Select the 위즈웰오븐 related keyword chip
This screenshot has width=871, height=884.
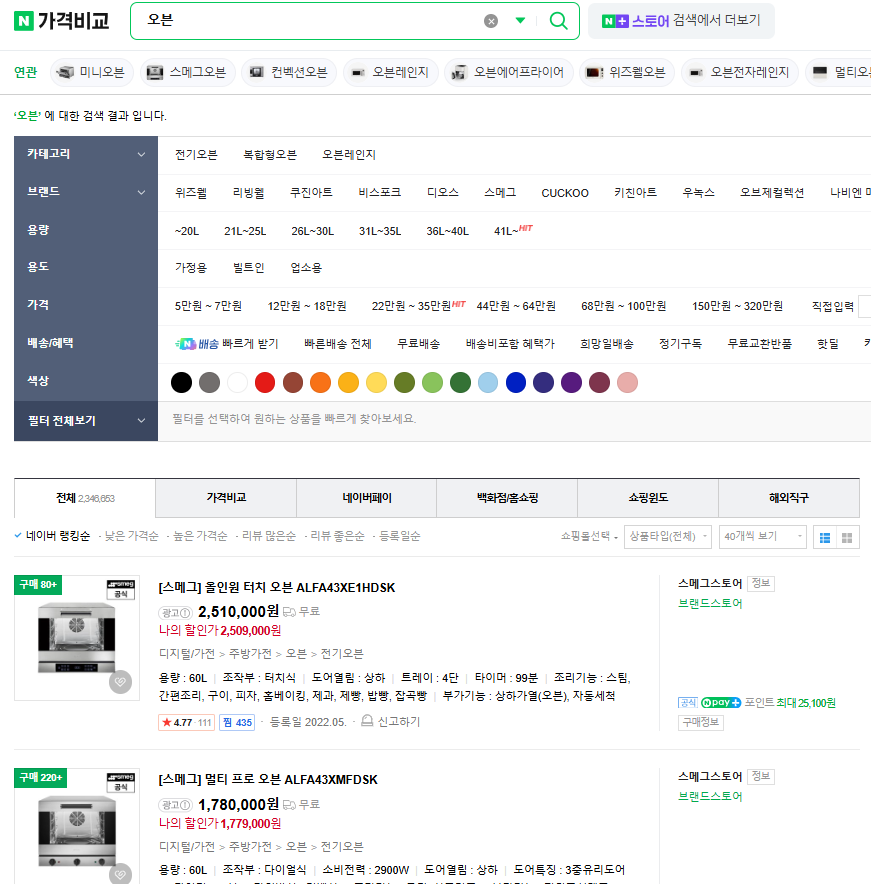pyautogui.click(x=627, y=72)
